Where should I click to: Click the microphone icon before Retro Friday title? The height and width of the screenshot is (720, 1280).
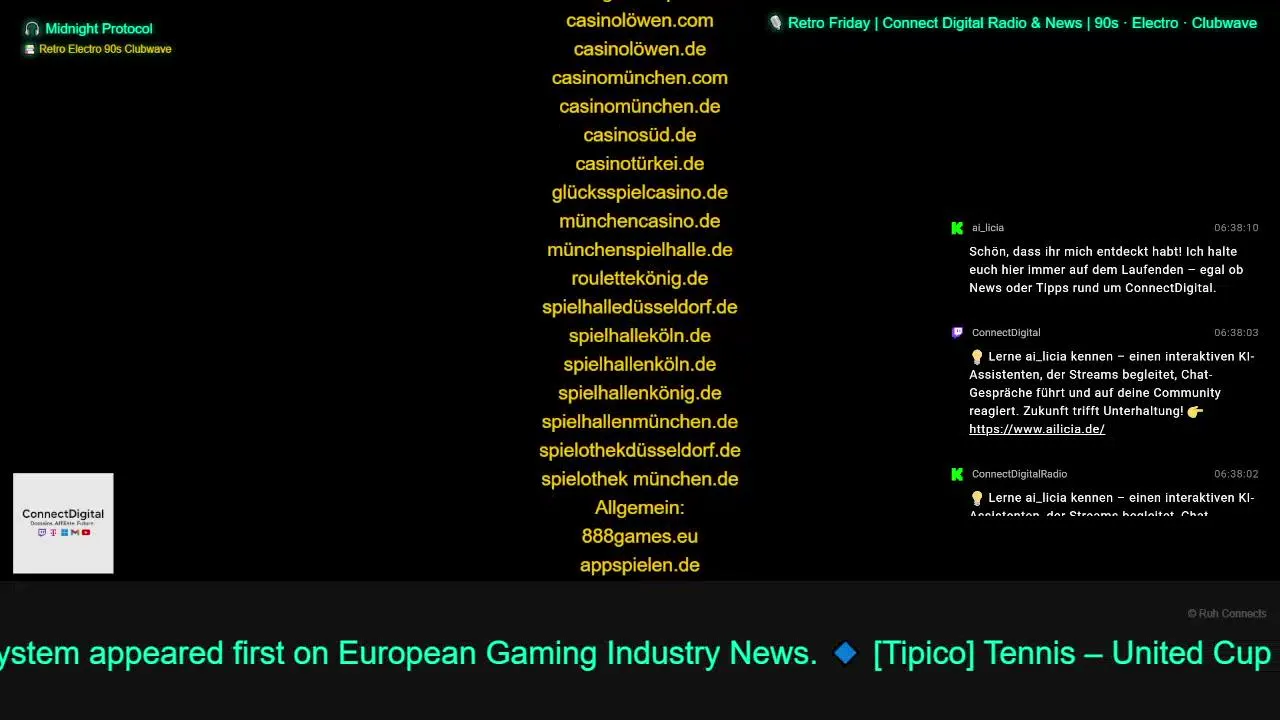click(775, 22)
